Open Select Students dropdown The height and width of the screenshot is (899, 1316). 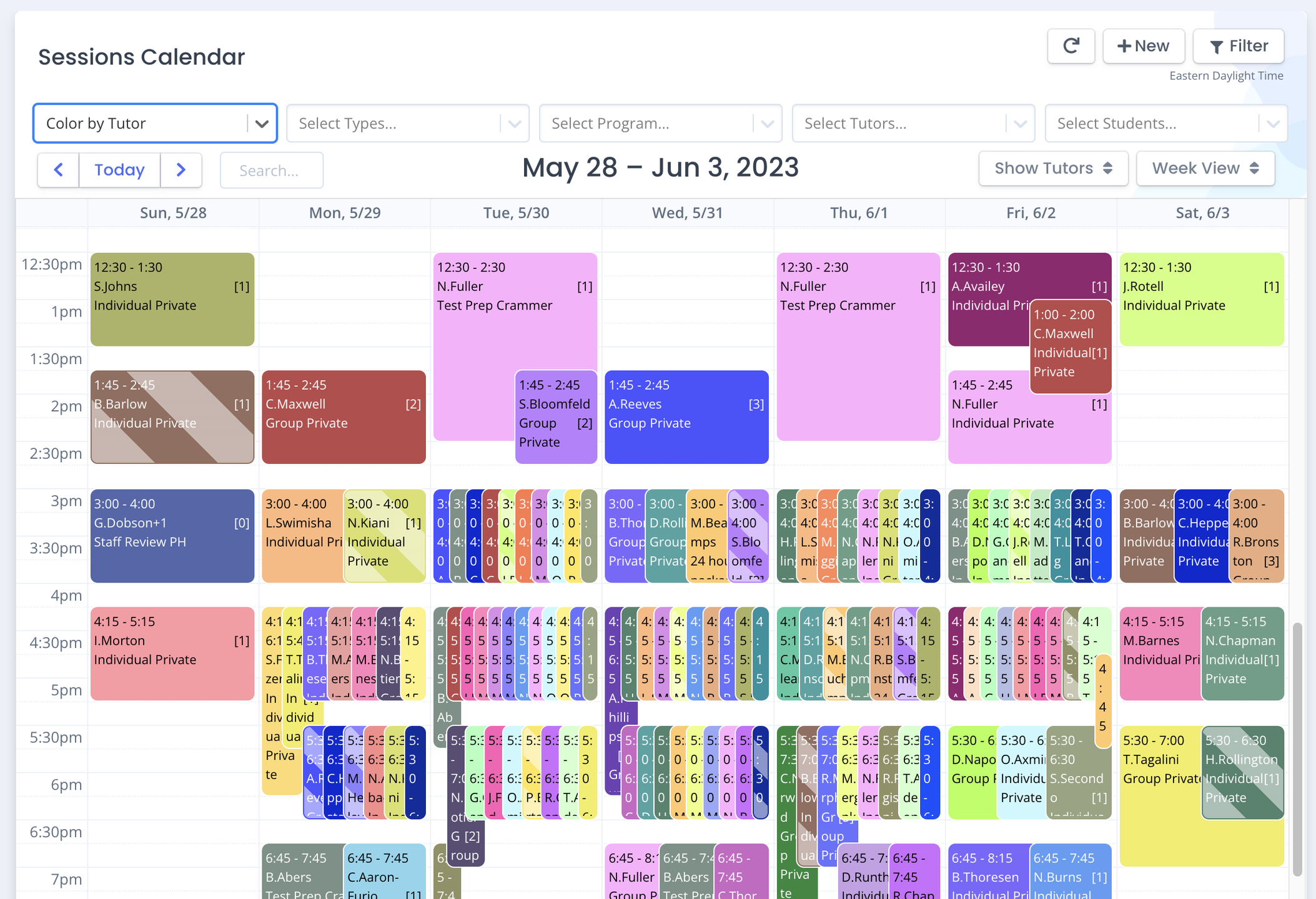coord(1165,124)
